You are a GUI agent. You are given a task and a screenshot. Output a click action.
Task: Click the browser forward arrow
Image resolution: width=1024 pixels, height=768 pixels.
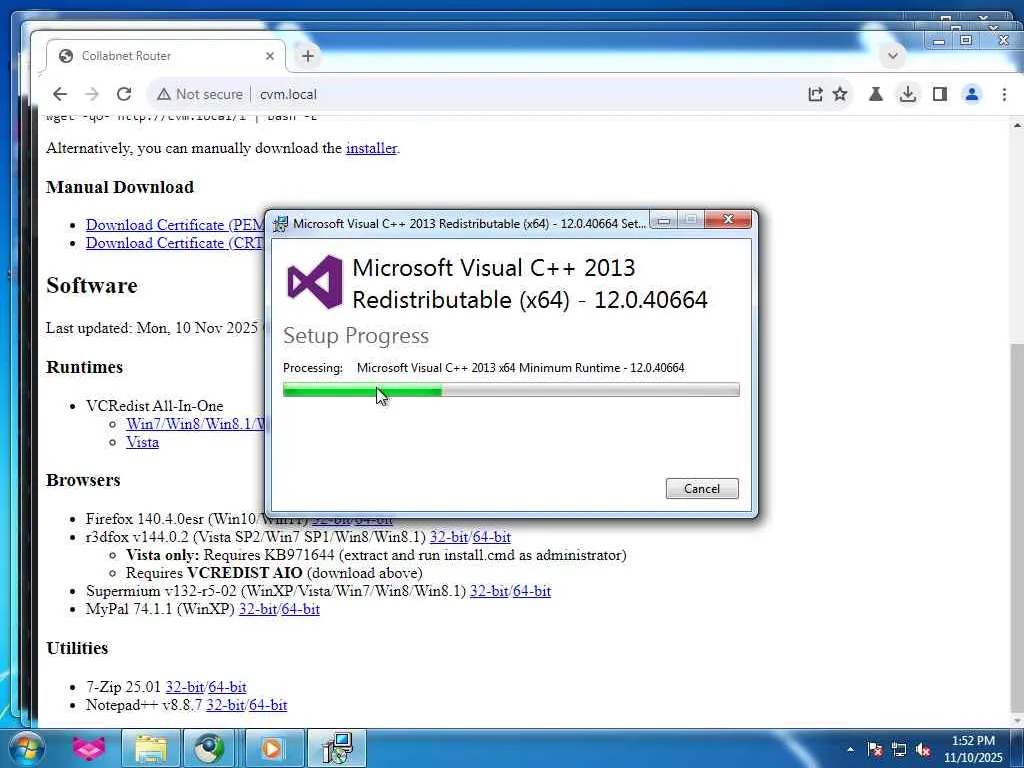coord(91,94)
